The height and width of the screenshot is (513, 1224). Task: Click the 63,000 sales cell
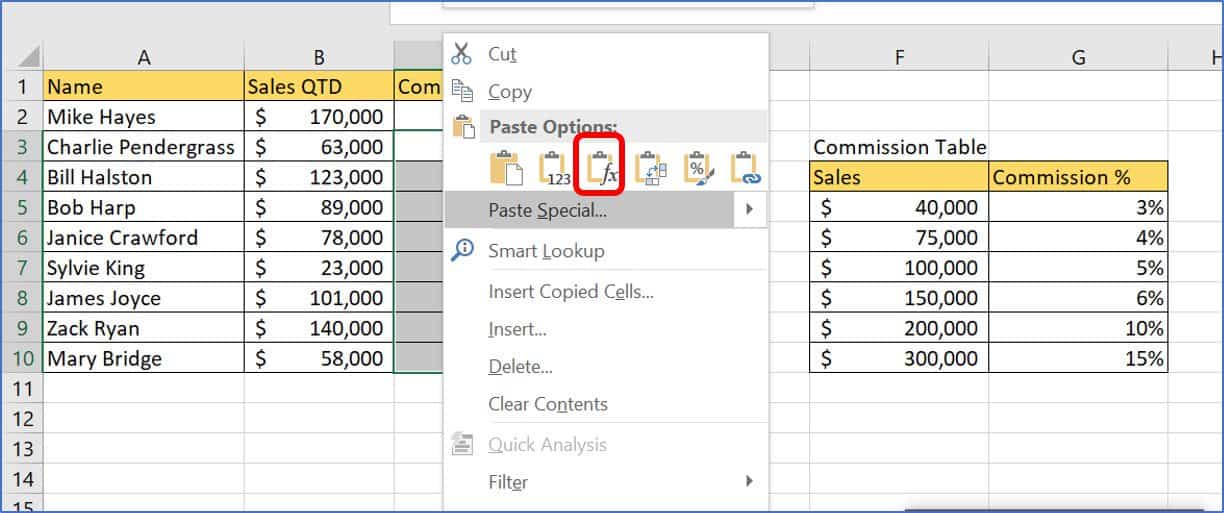[319, 147]
